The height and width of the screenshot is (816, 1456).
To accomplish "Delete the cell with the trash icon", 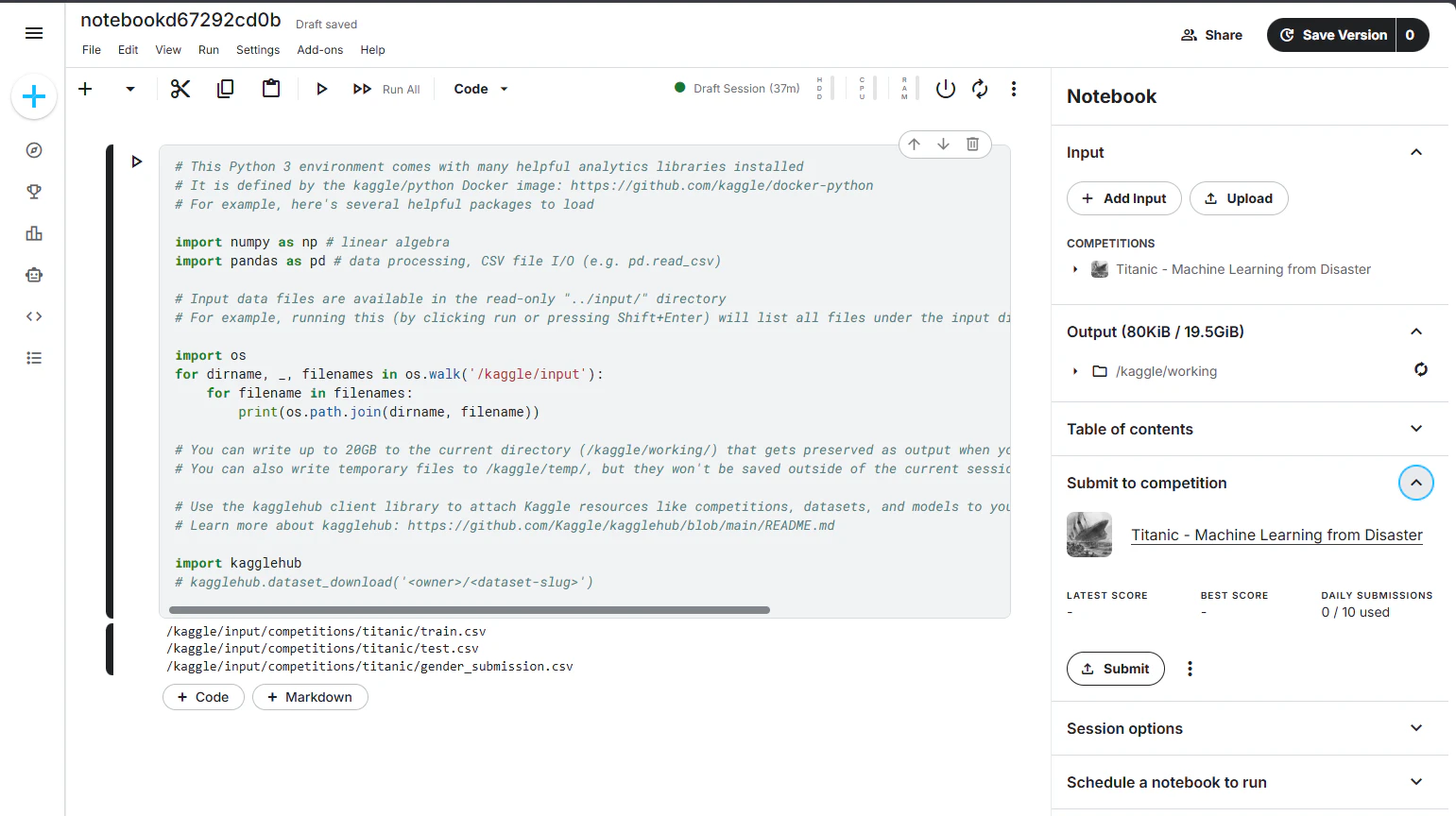I will coord(972,144).
